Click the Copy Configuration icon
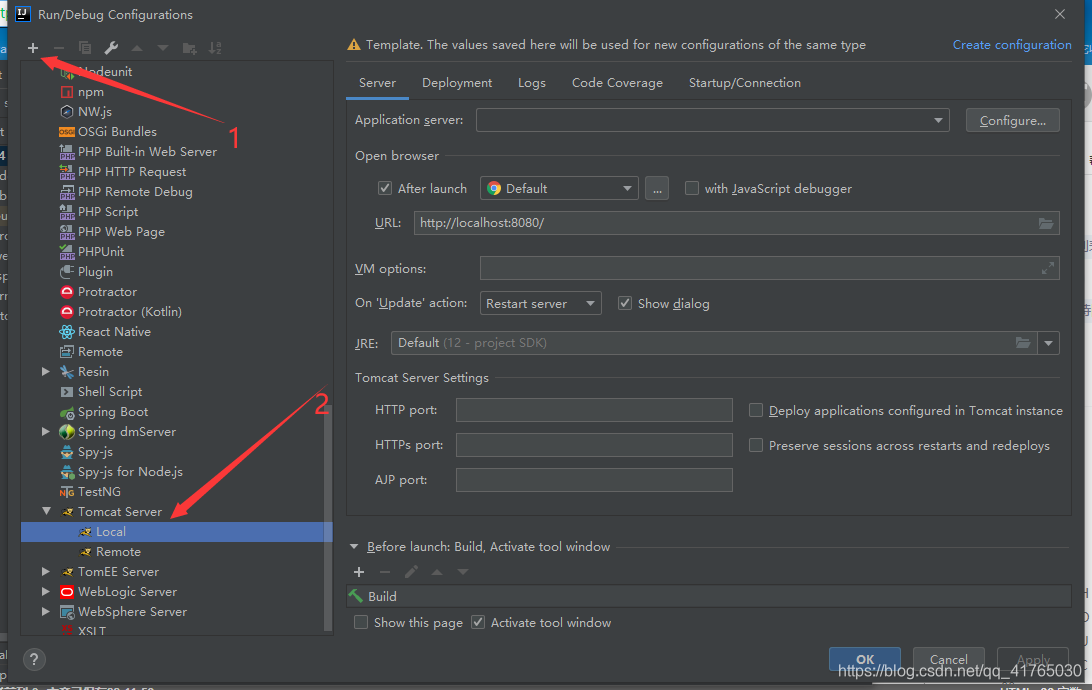 tap(85, 48)
